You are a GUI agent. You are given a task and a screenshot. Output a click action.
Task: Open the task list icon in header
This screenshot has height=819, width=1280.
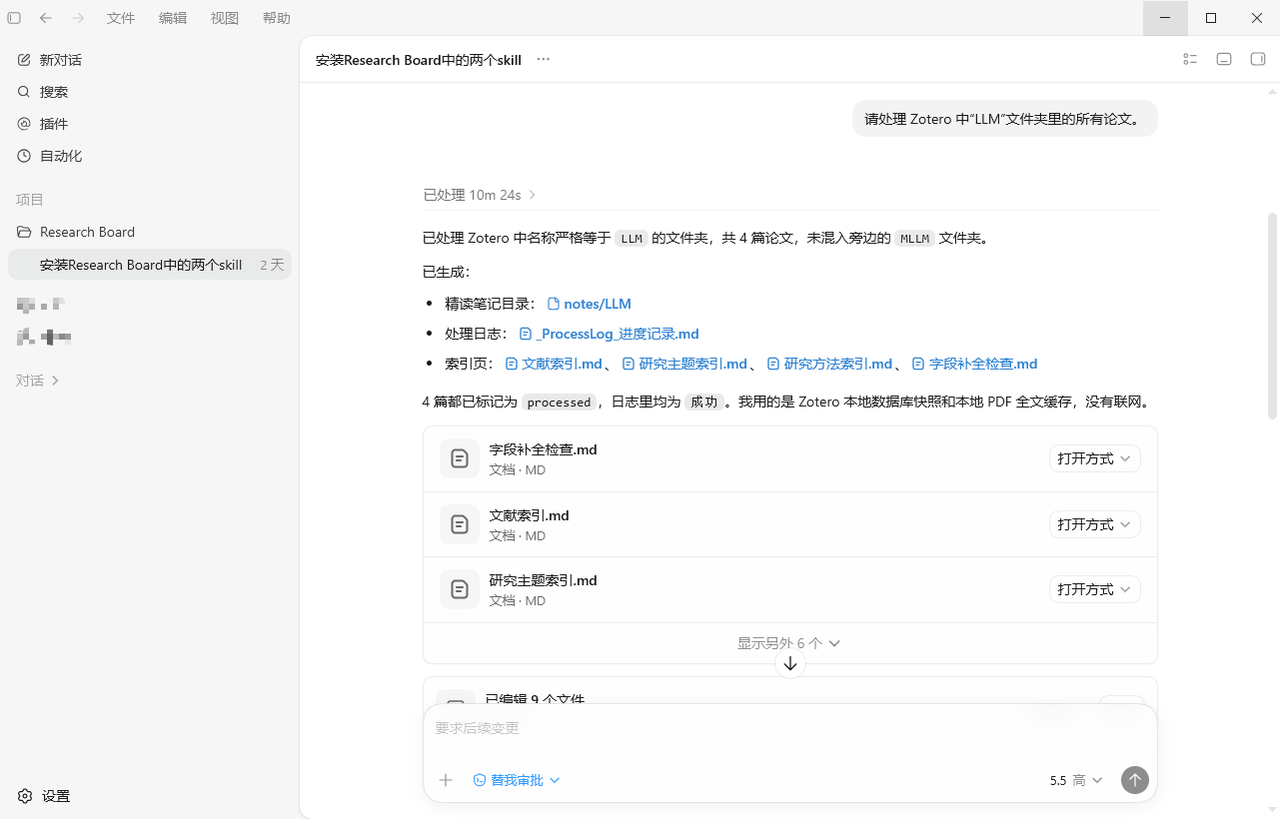click(x=1190, y=59)
